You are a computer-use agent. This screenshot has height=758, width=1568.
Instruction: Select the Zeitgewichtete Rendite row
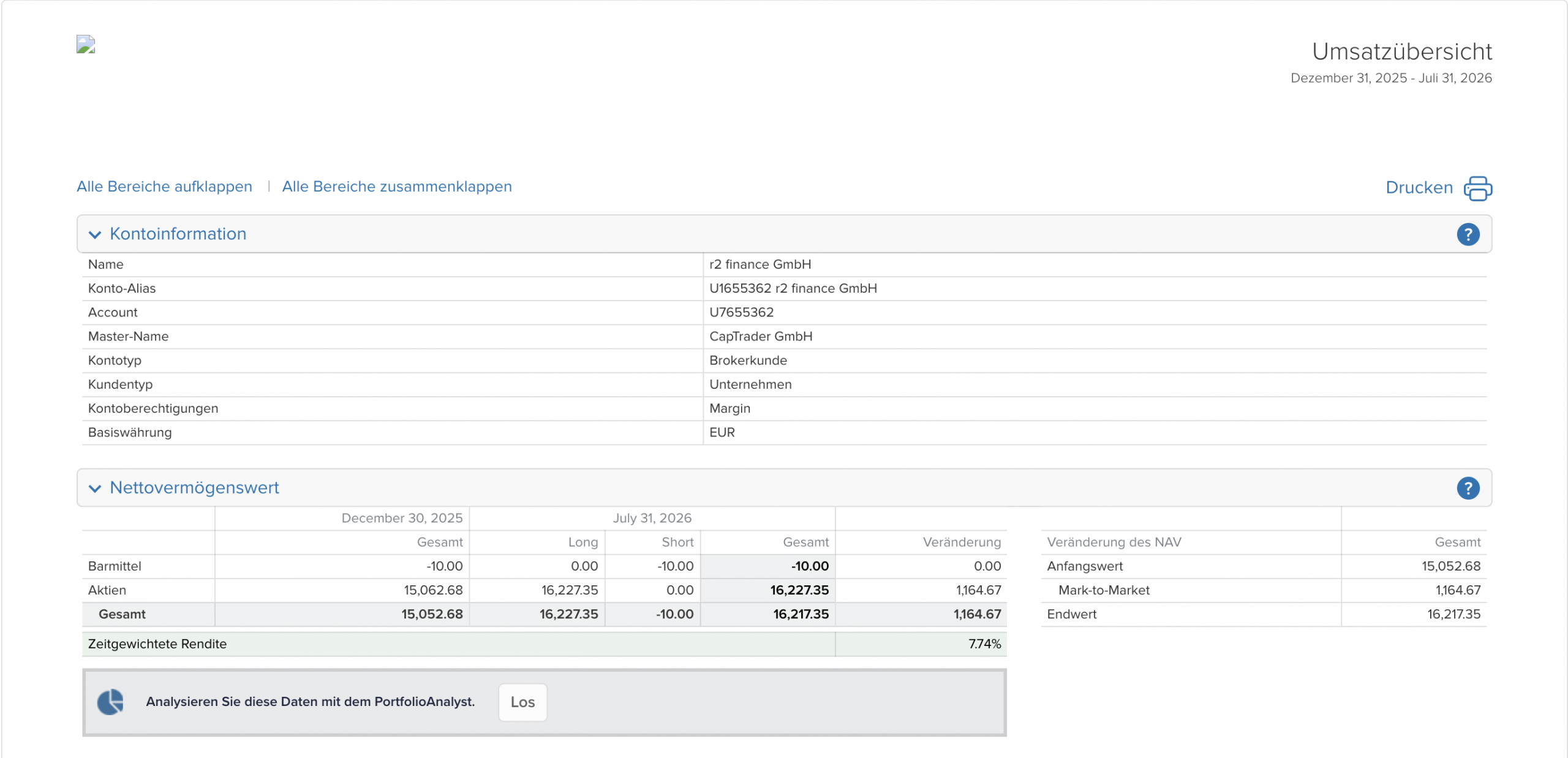pos(544,644)
